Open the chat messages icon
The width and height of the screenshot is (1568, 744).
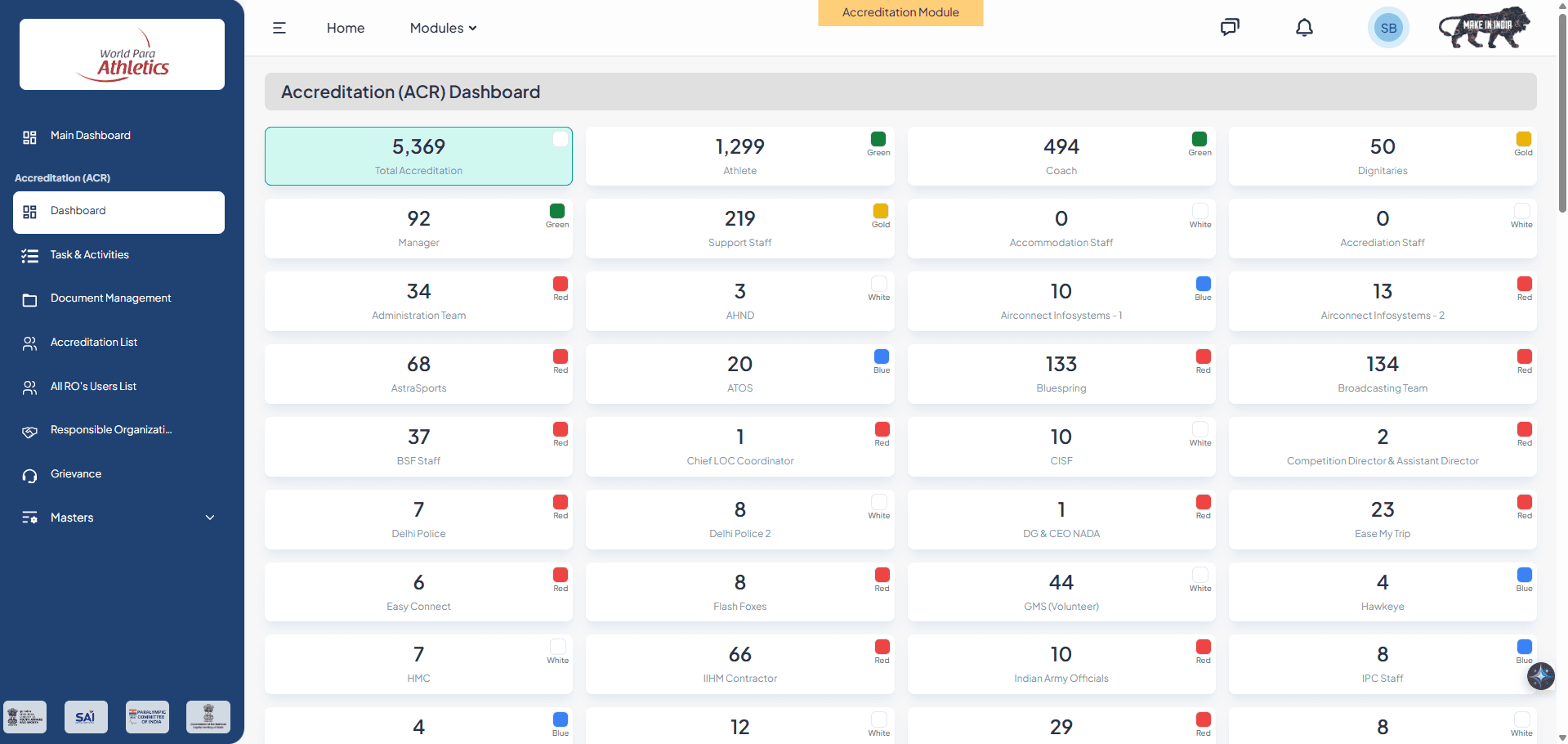(x=1229, y=28)
